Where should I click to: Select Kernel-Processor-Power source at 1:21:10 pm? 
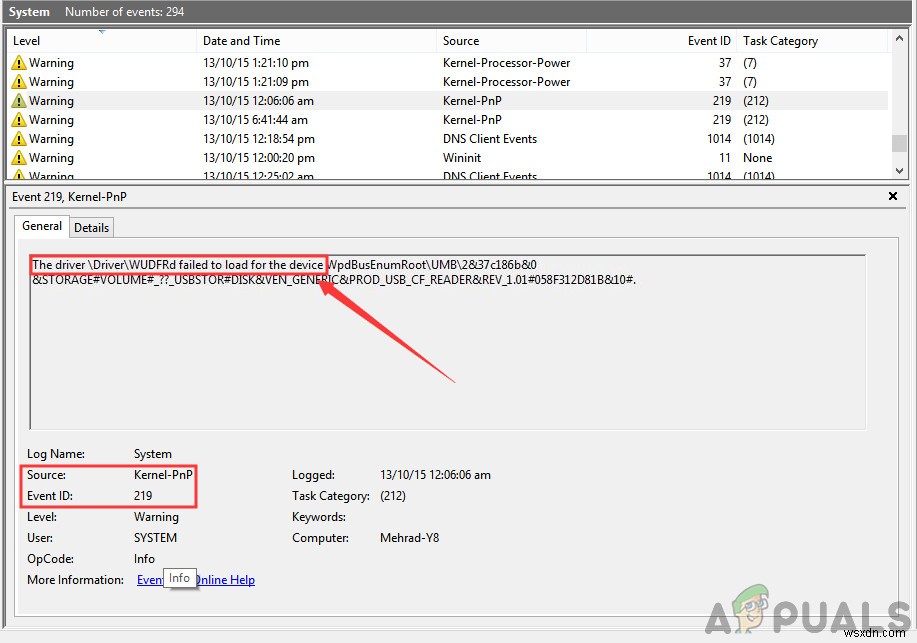coord(506,63)
